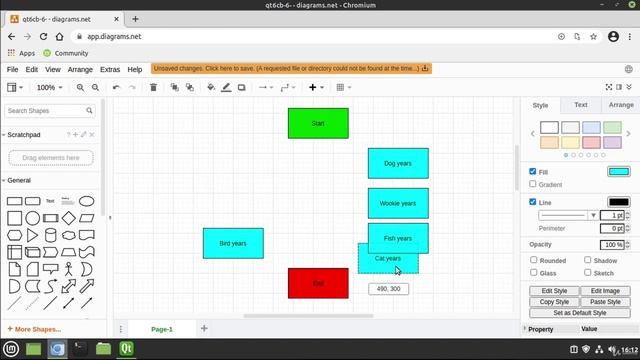This screenshot has width=640, height=360.
Task: Click the Edit Style button
Action: (554, 291)
